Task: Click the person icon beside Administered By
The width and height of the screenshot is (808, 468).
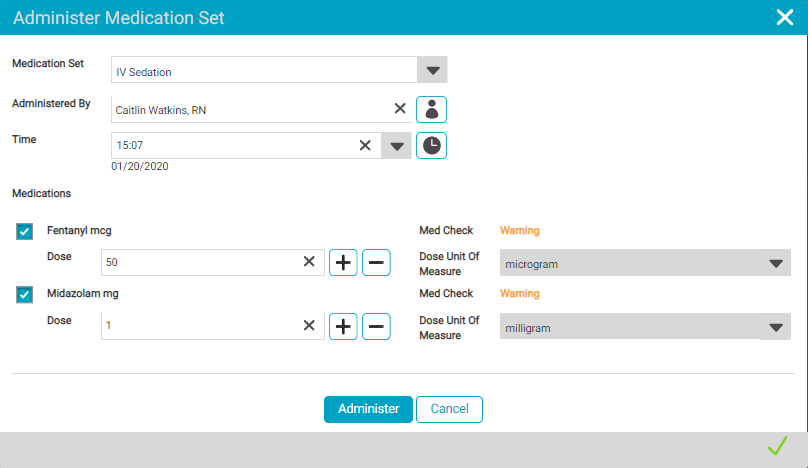Action: [x=432, y=109]
